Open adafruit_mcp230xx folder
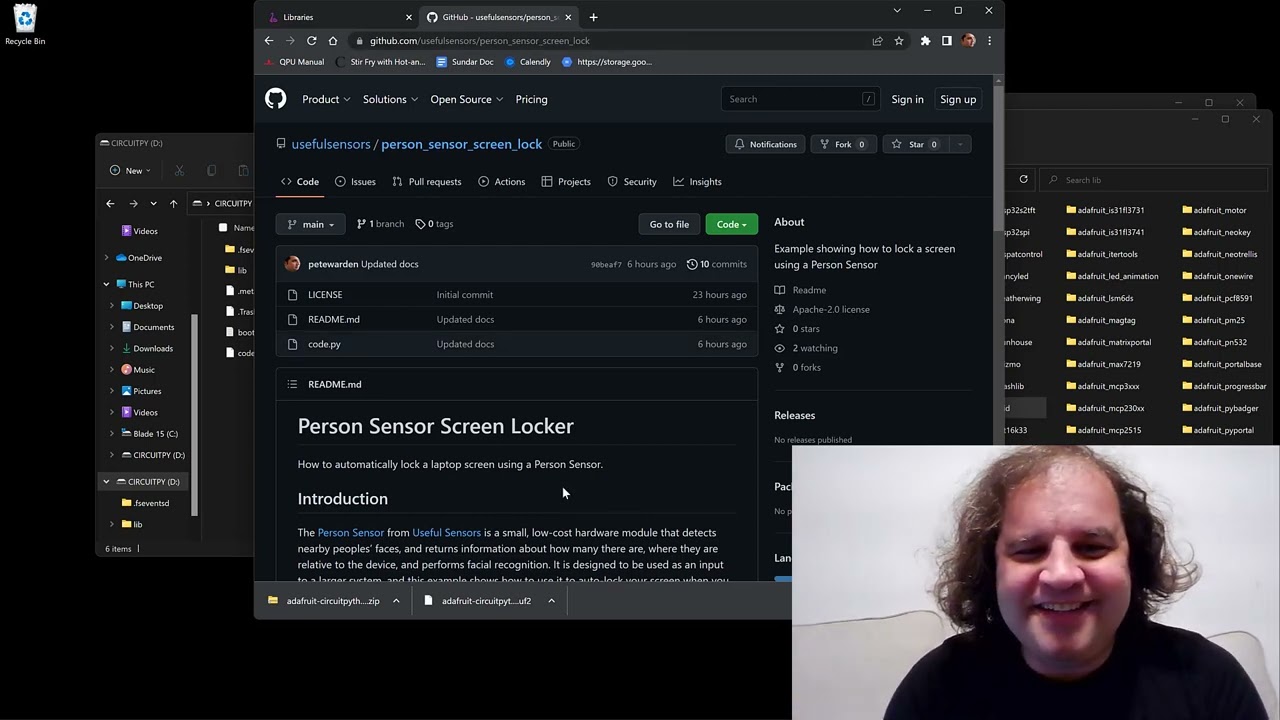The height and width of the screenshot is (720, 1280). [1105, 408]
